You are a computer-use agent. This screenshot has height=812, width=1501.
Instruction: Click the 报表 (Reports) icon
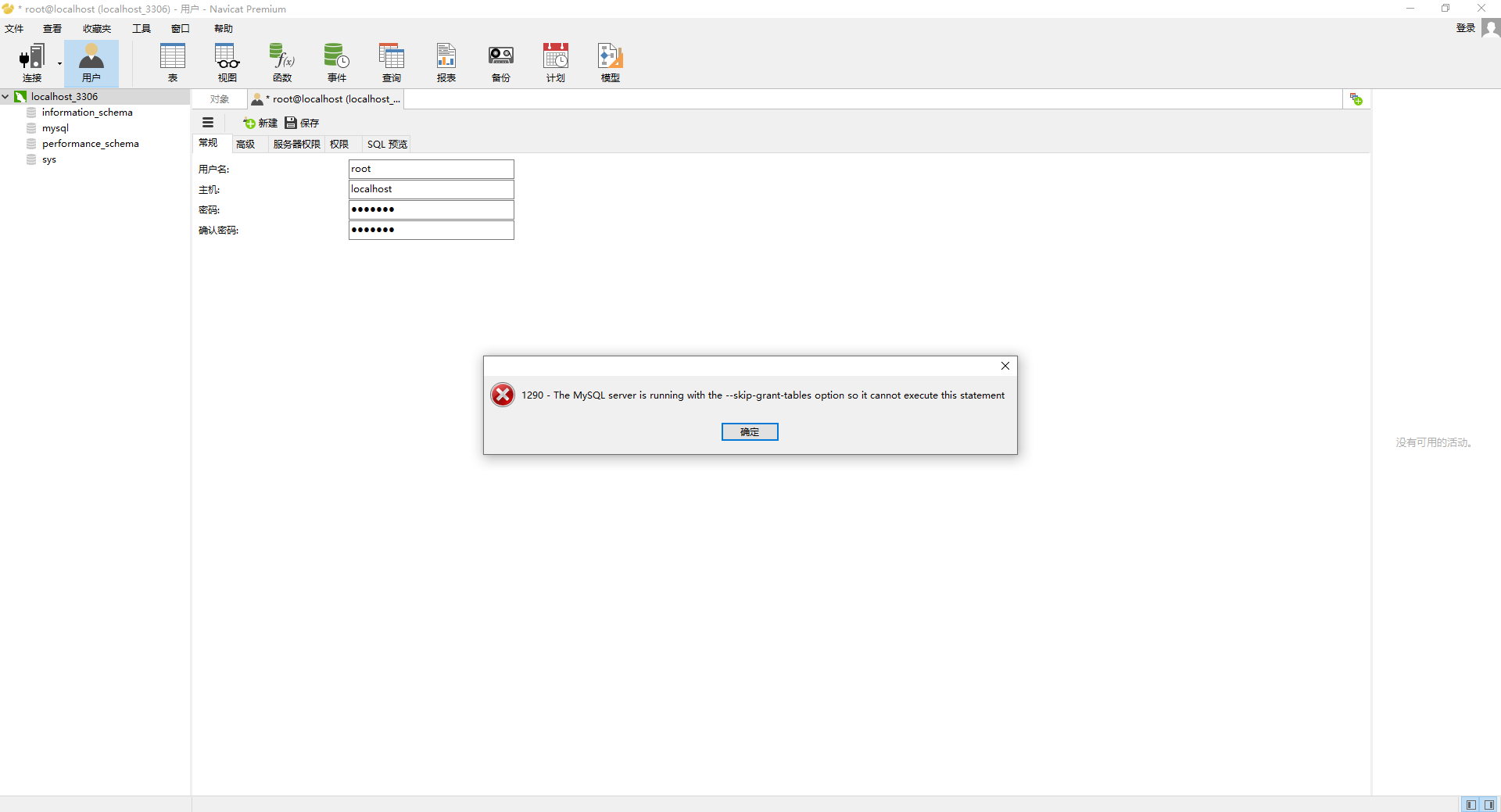pyautogui.click(x=446, y=63)
